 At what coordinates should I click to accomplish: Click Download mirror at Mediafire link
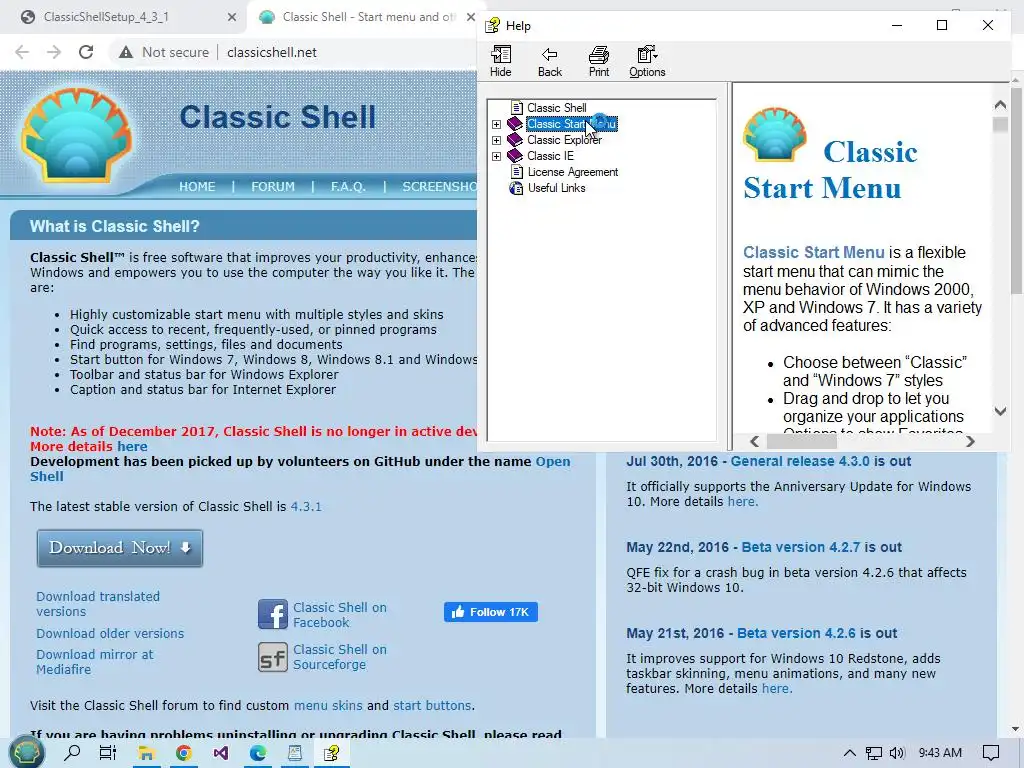pyautogui.click(x=95, y=662)
